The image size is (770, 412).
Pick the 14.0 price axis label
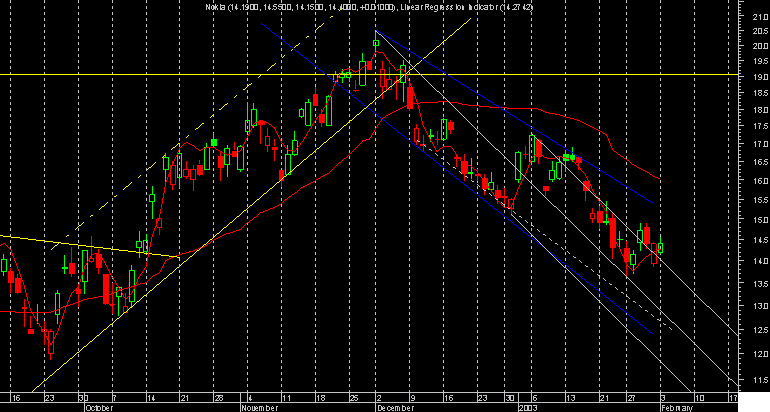tap(760, 261)
